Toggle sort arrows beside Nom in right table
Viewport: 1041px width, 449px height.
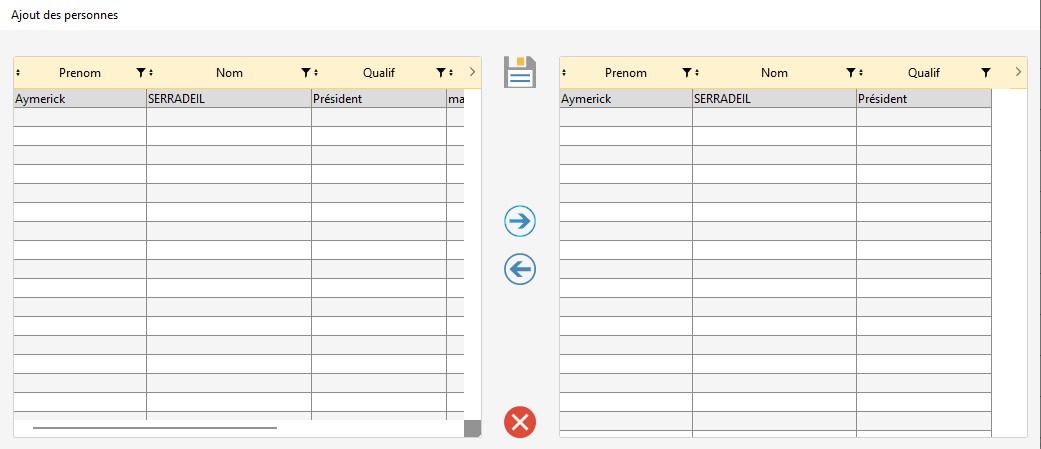point(697,73)
